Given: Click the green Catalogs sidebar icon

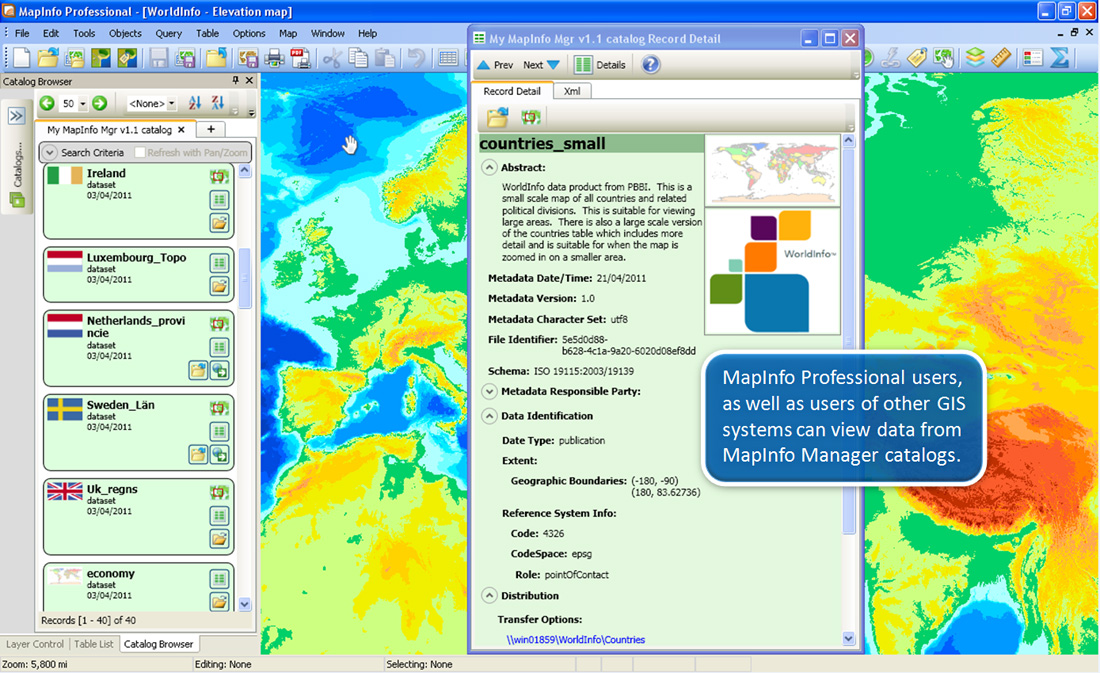Looking at the screenshot, I should [x=17, y=201].
